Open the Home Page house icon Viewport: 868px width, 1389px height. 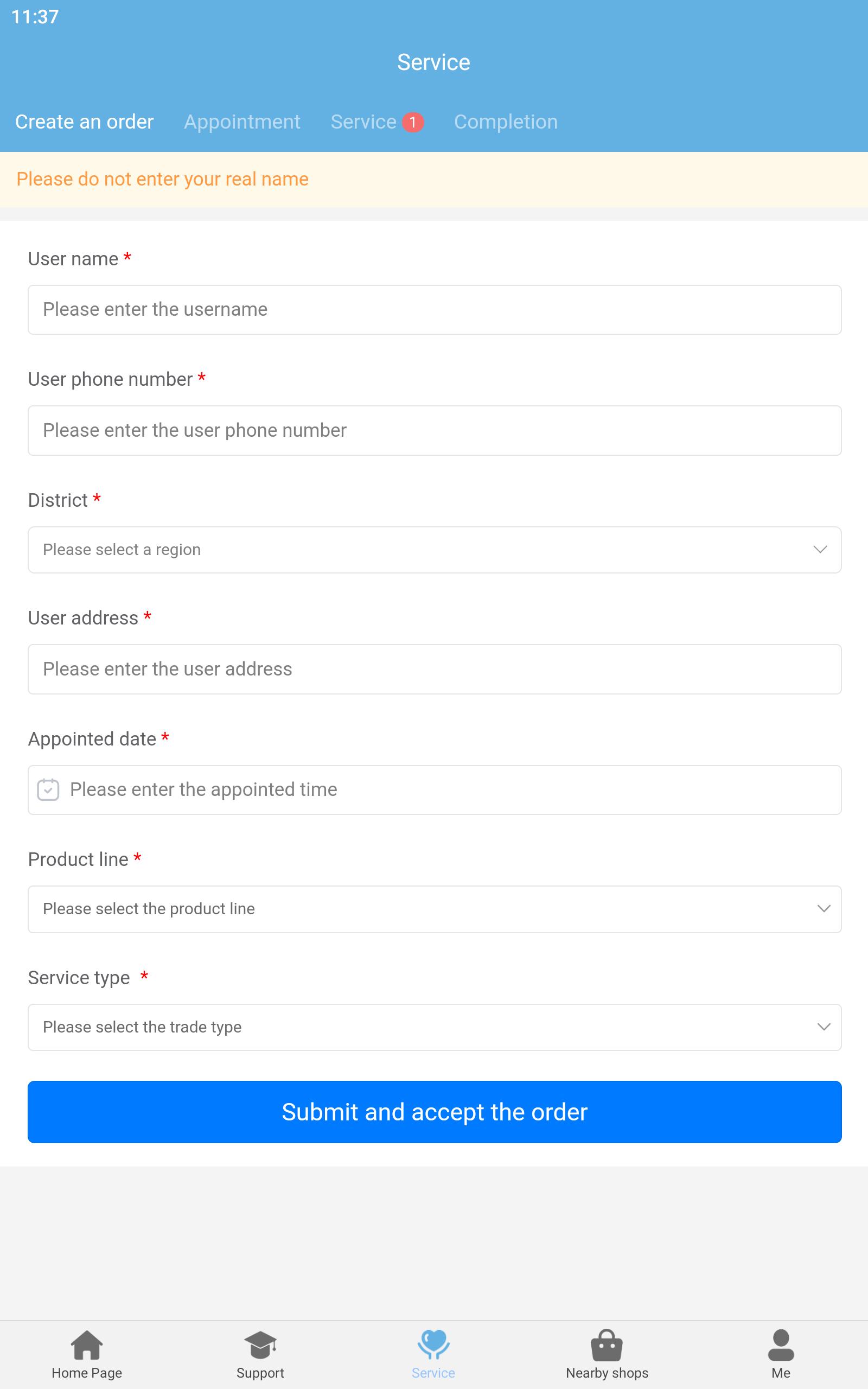(87, 1345)
